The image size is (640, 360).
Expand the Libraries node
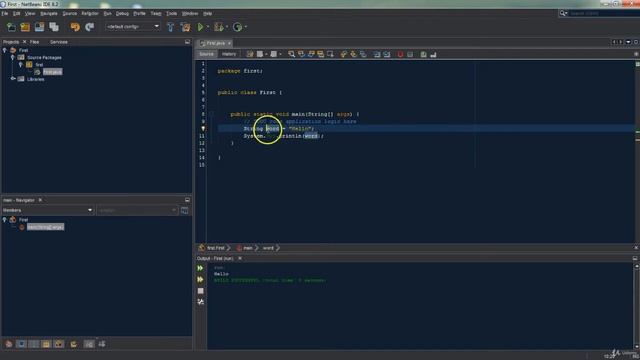point(13,79)
